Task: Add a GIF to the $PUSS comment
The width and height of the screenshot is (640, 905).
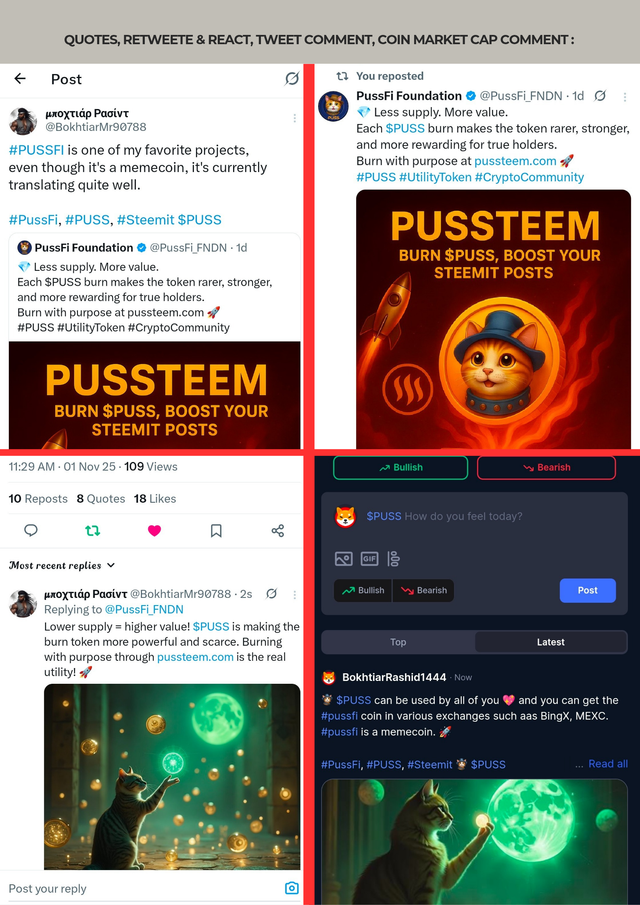Action: (x=369, y=559)
